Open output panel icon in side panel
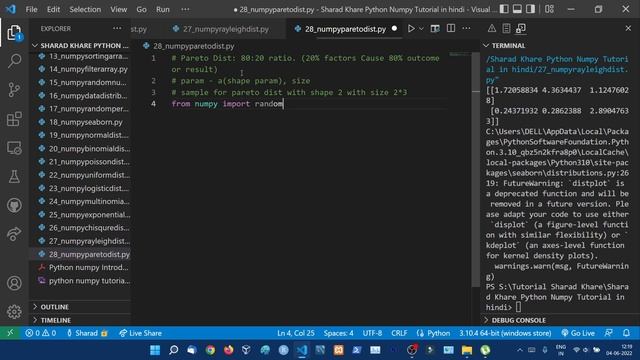The image size is (640, 360). coord(506,29)
